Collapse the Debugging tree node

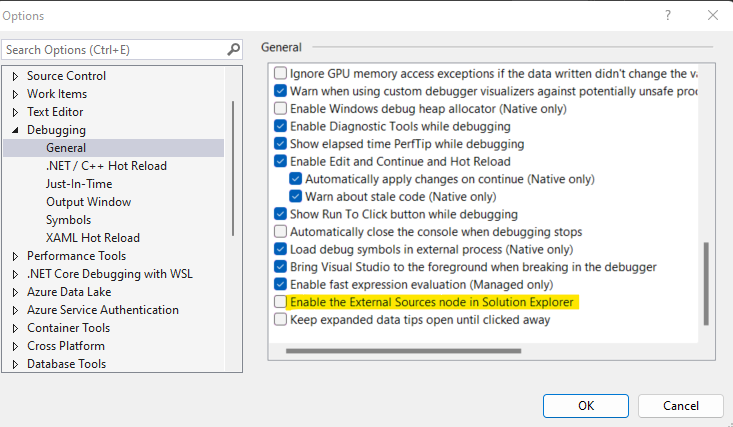[15, 130]
